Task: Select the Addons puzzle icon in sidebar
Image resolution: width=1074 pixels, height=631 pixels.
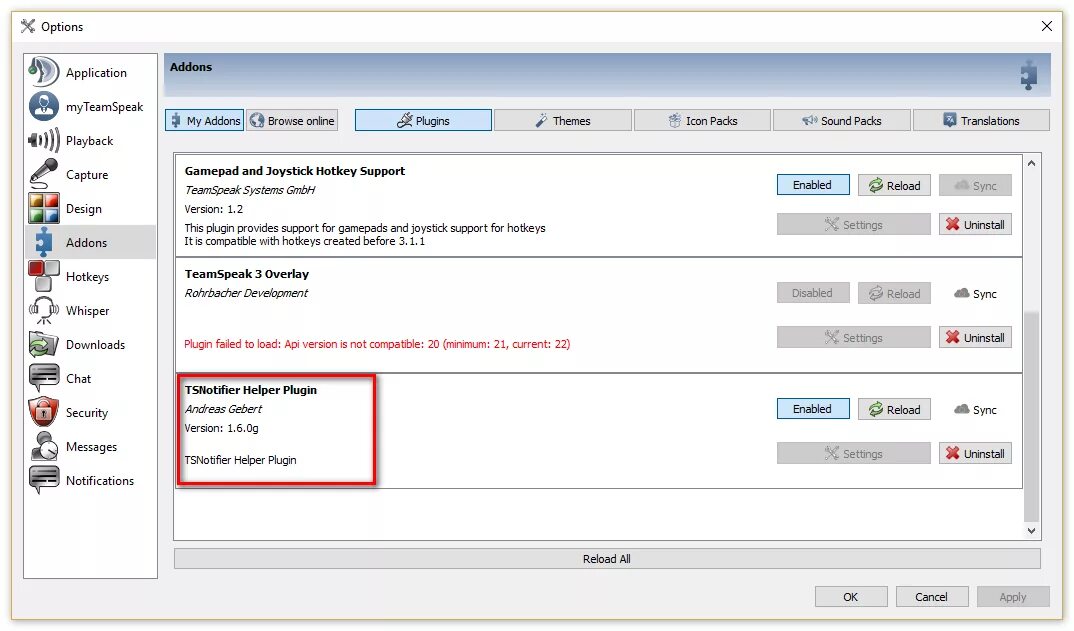Action: [43, 243]
